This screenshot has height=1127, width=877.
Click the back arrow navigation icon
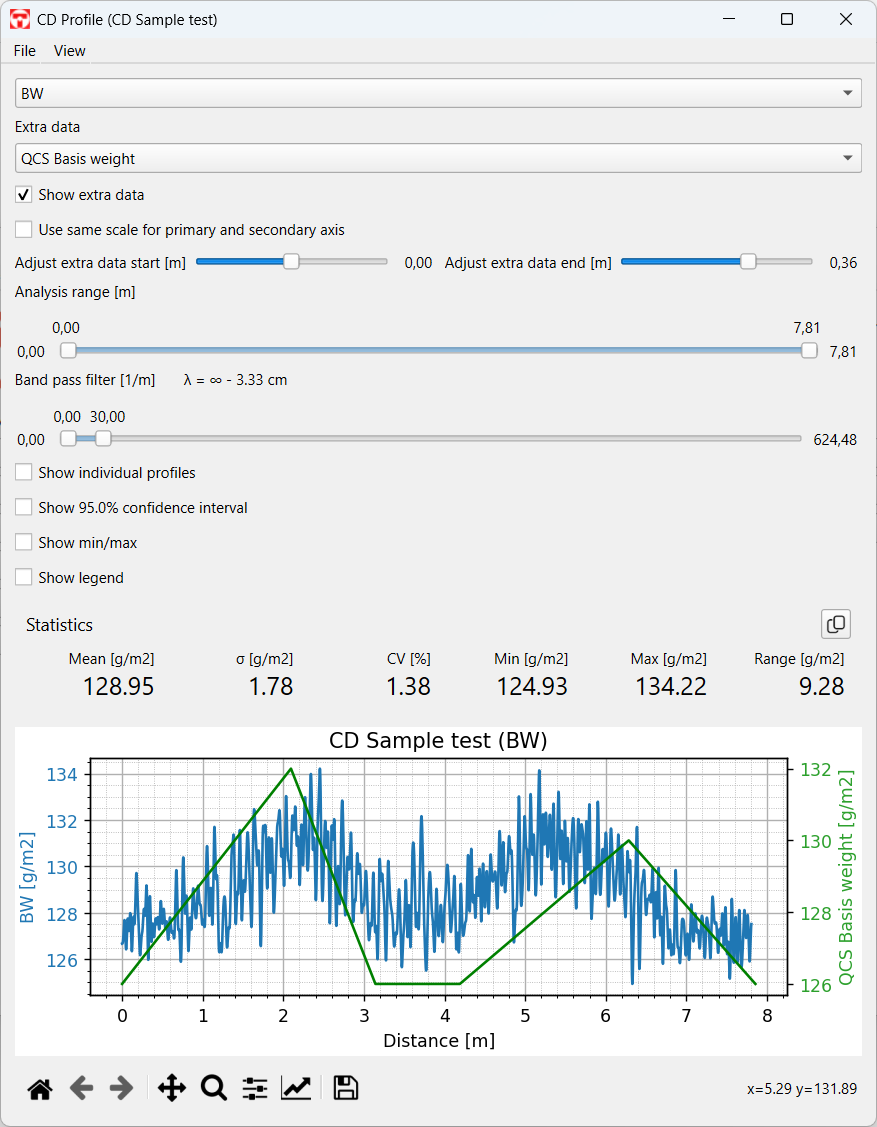click(x=81, y=1088)
